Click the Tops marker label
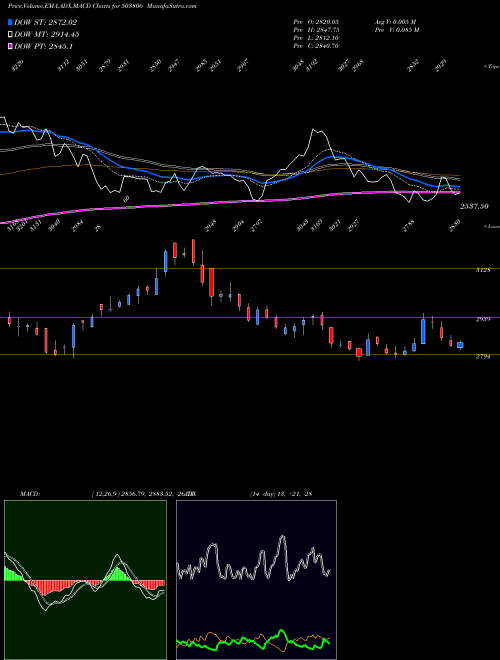Image resolution: width=500 pixels, height=660 pixels. [492, 67]
